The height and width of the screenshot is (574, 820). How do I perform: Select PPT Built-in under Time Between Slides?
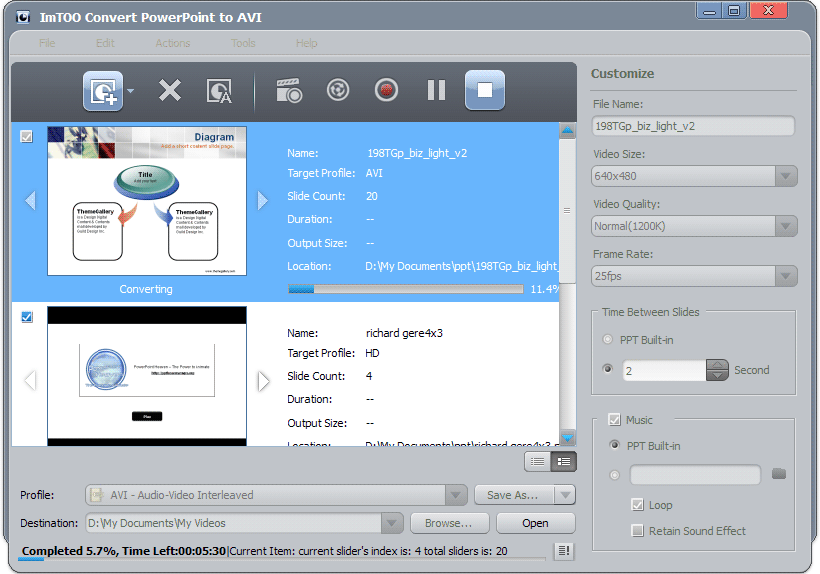click(x=608, y=340)
